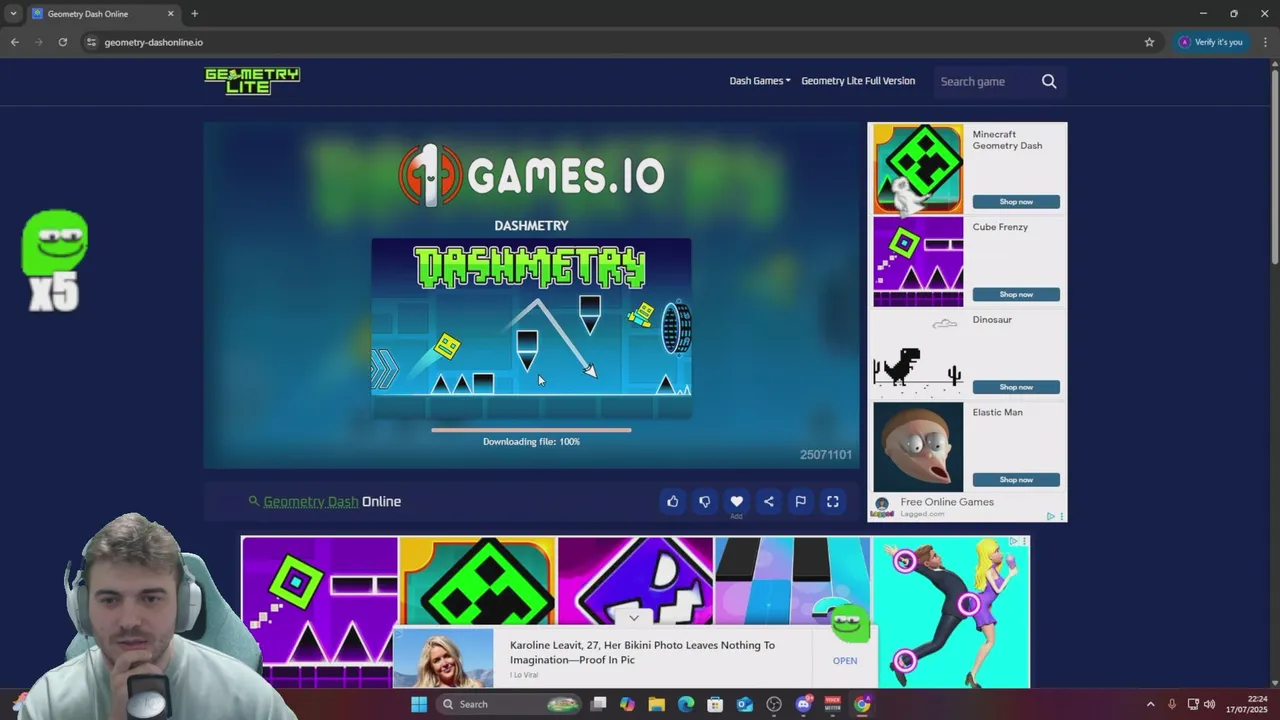Collapse the bottom ad with chevron

coord(634,618)
